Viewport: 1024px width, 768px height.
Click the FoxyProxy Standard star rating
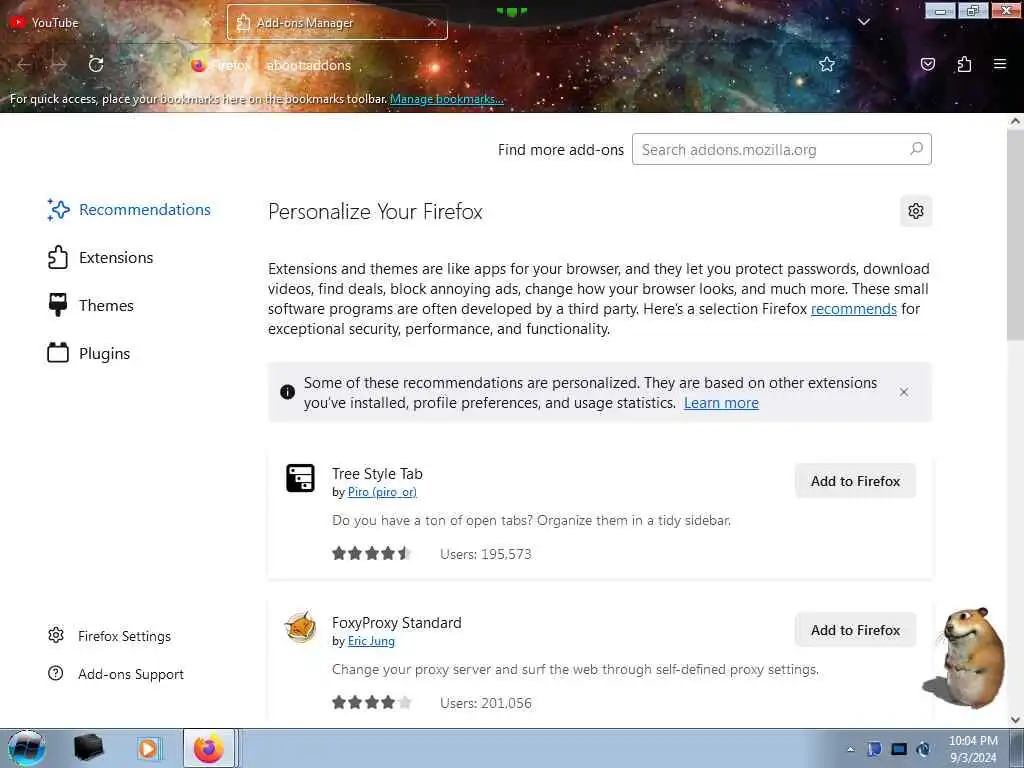pos(371,703)
